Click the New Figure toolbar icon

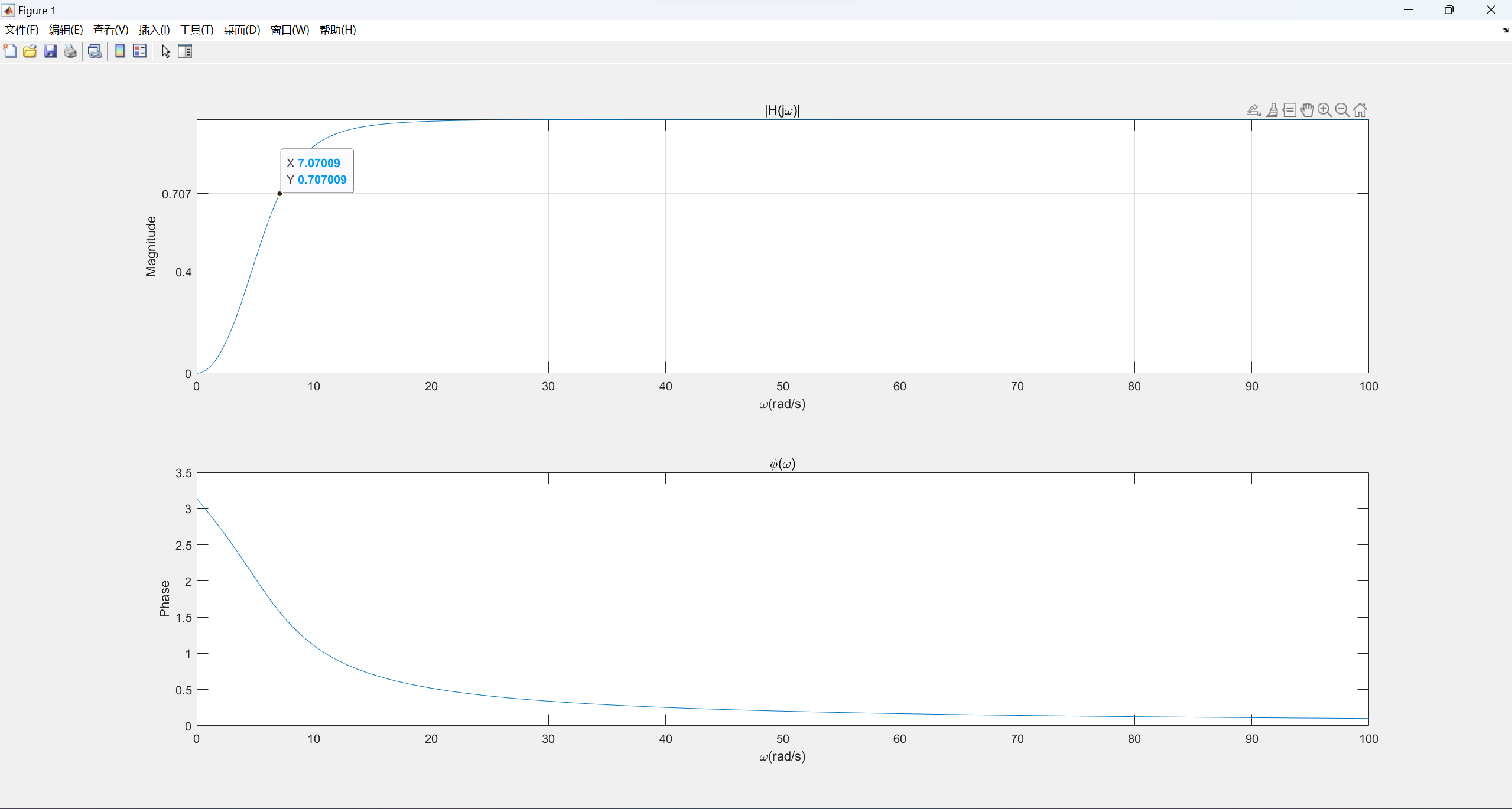click(10, 51)
